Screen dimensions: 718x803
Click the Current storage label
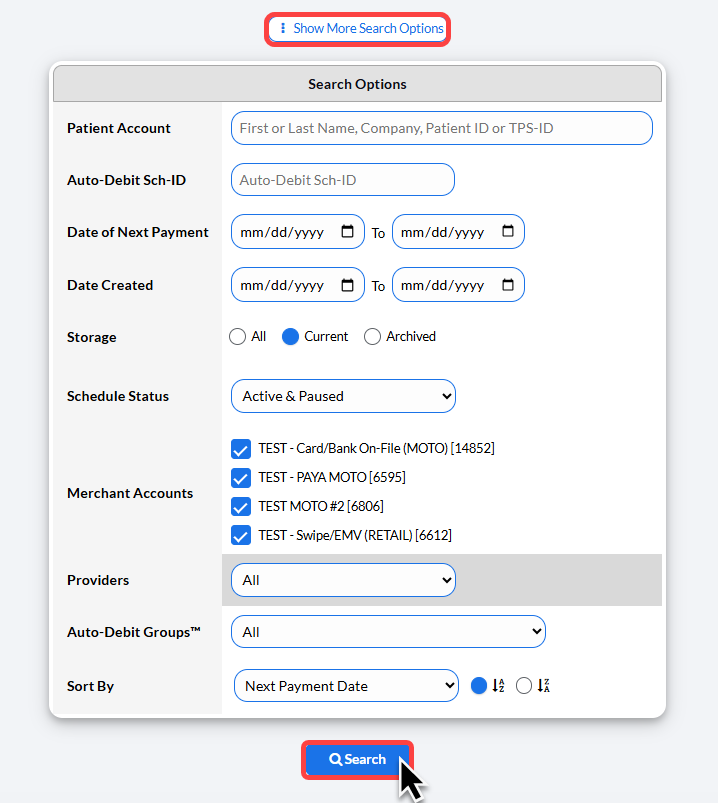326,336
